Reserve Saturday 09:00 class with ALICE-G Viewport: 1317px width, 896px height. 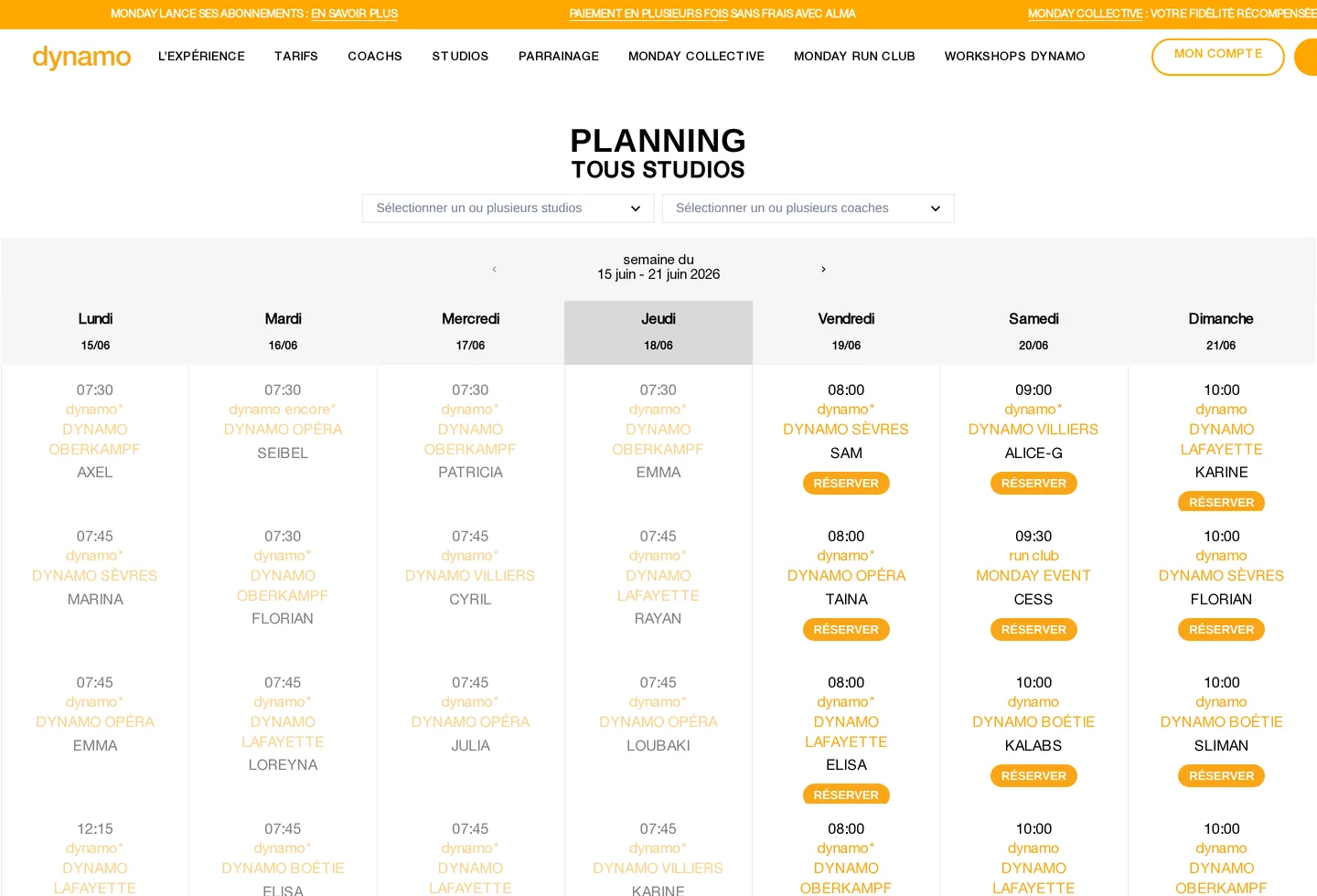[x=1033, y=484]
